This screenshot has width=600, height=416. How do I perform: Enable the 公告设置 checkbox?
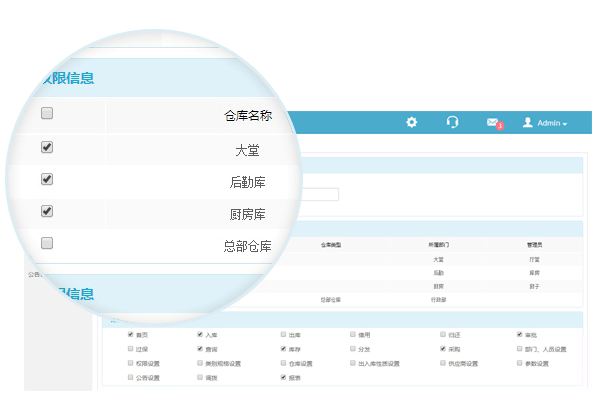point(130,377)
